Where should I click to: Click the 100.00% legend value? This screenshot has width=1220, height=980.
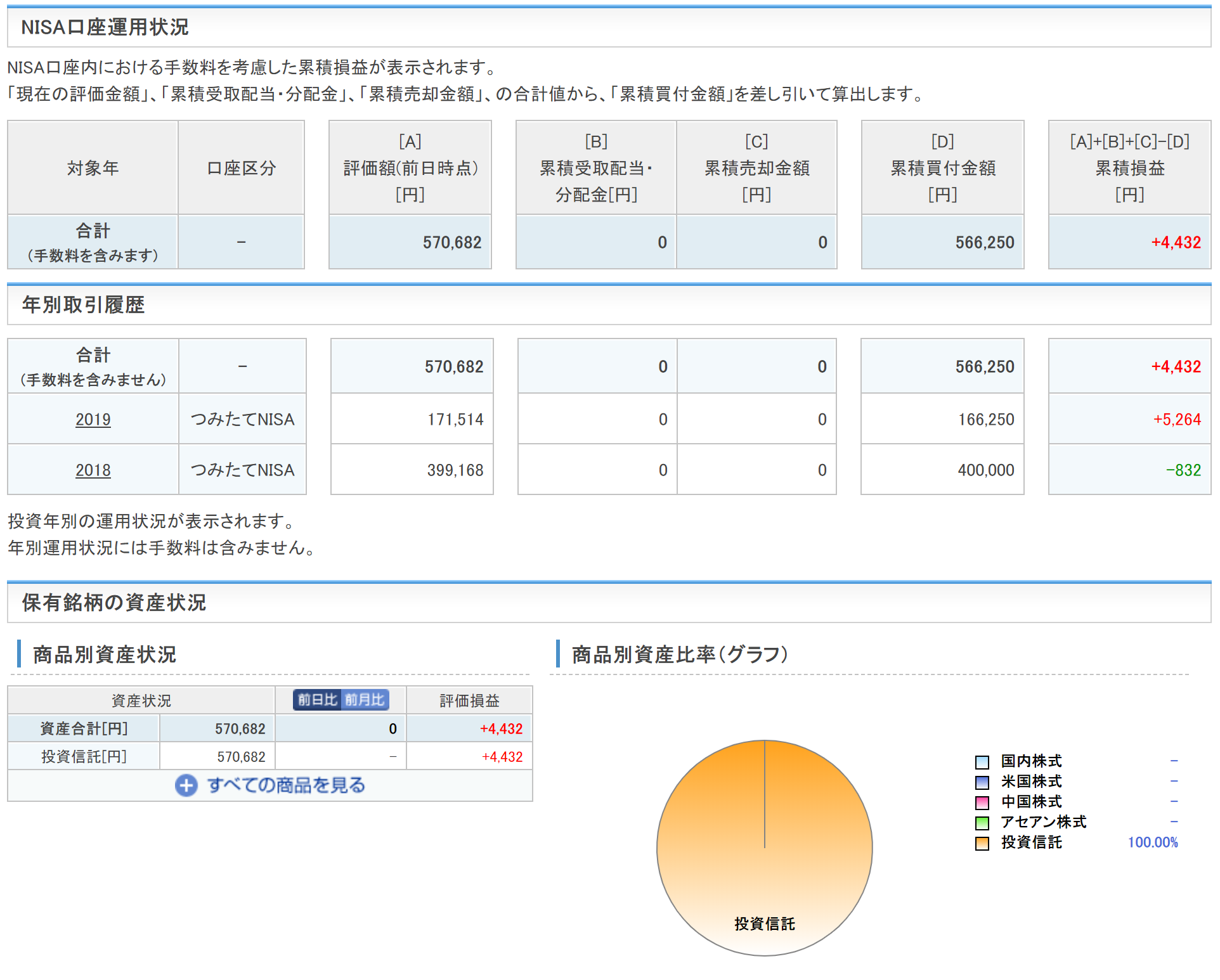tap(1152, 842)
